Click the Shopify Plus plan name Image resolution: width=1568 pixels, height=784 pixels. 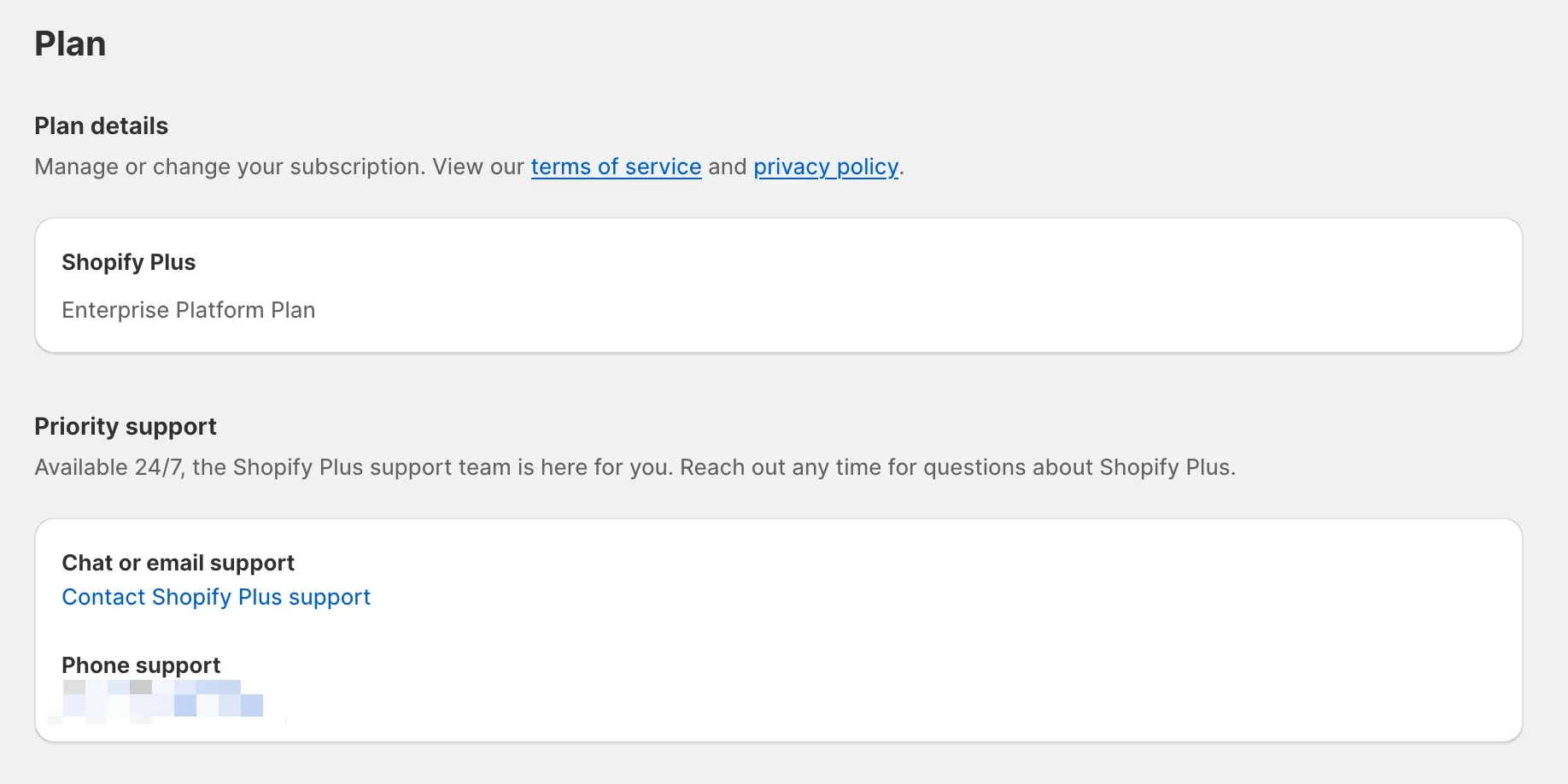129,262
